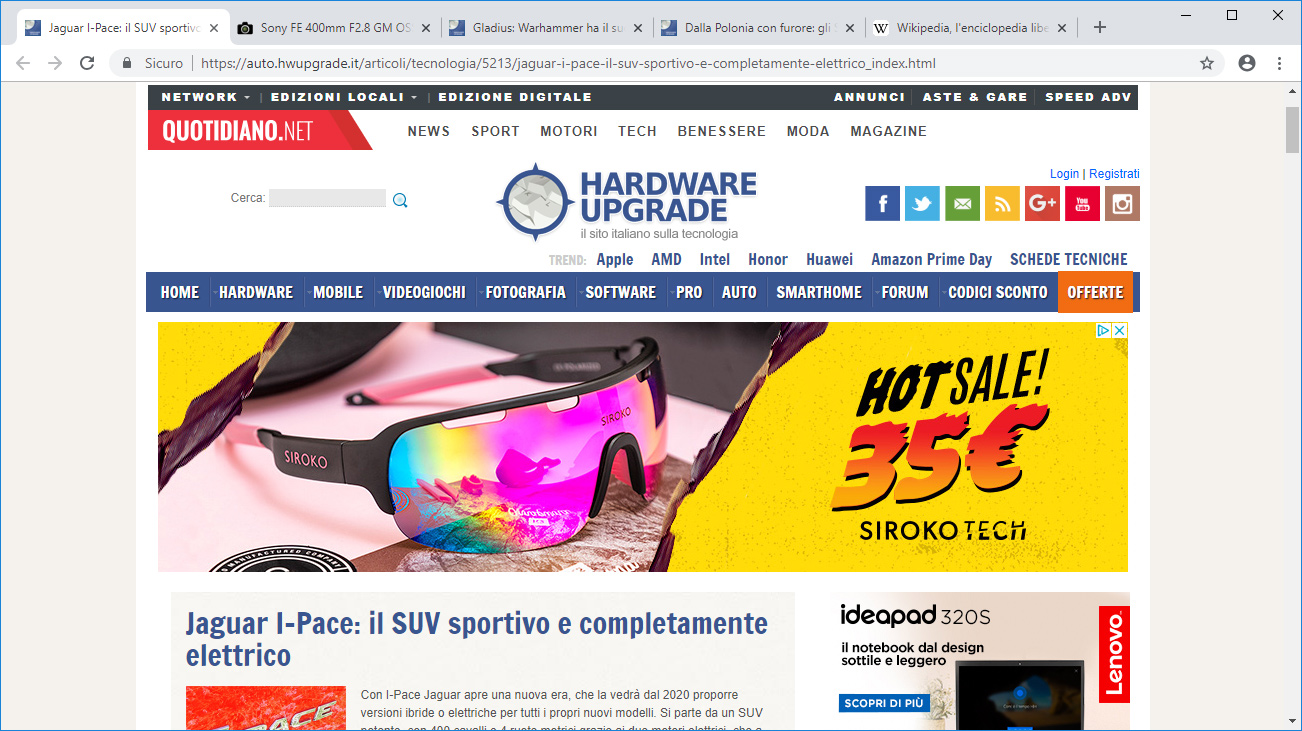Click the QUOTIDIANO.NET red logo
Screen dimensions: 1302x731
(258, 130)
